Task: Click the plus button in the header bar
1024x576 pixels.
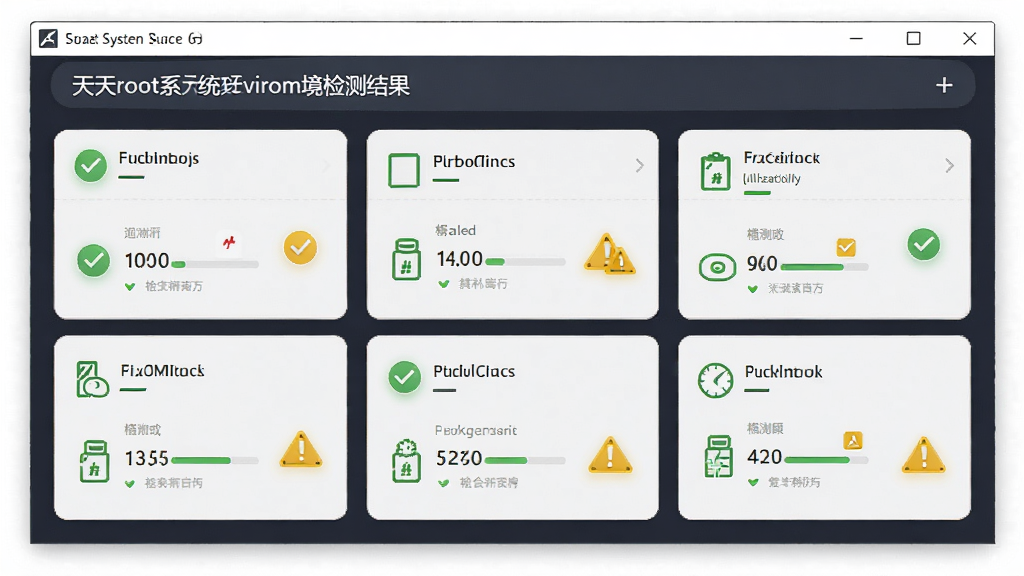Action: pos(944,85)
